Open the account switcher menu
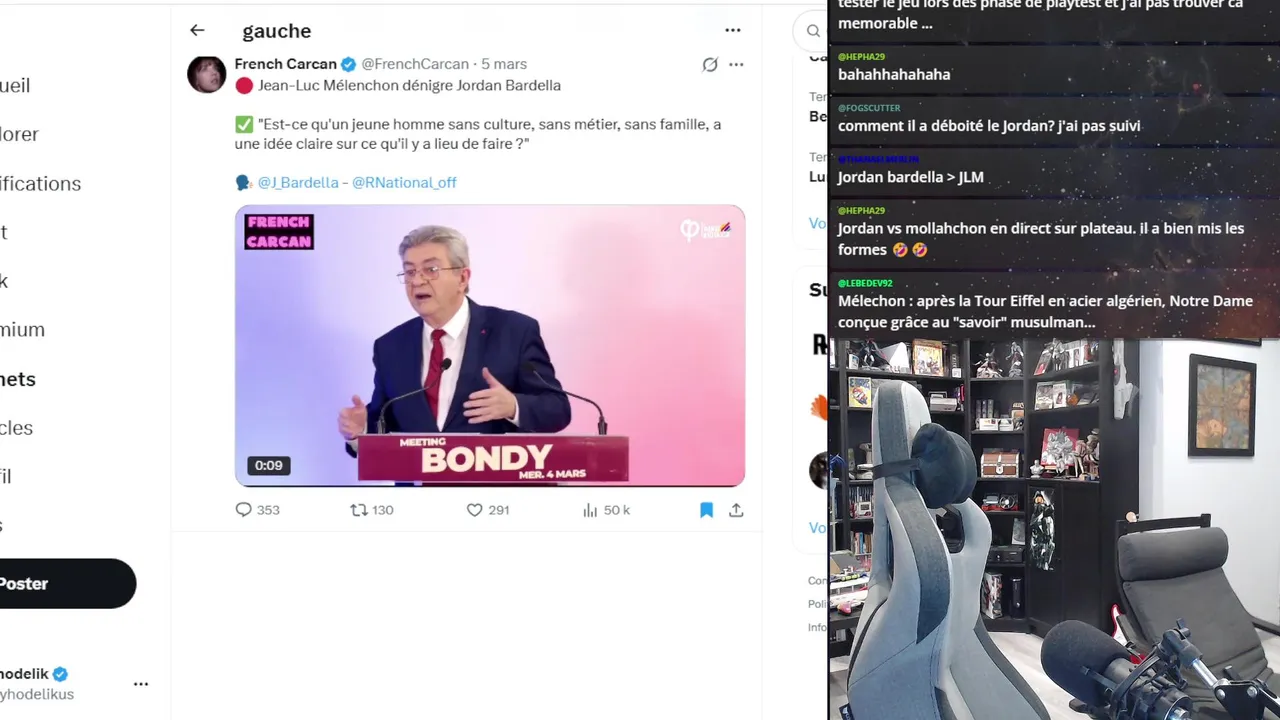 click(x=141, y=684)
